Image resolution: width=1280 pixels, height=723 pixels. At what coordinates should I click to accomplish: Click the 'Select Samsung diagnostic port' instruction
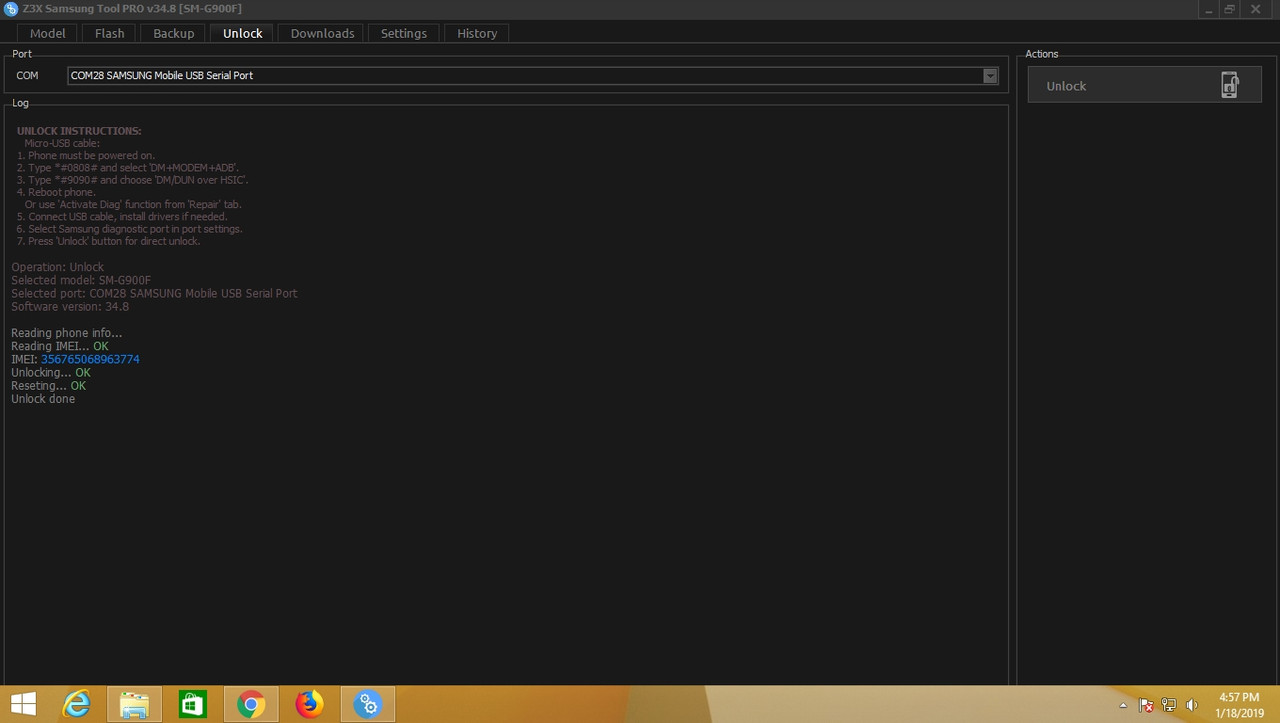[130, 229]
